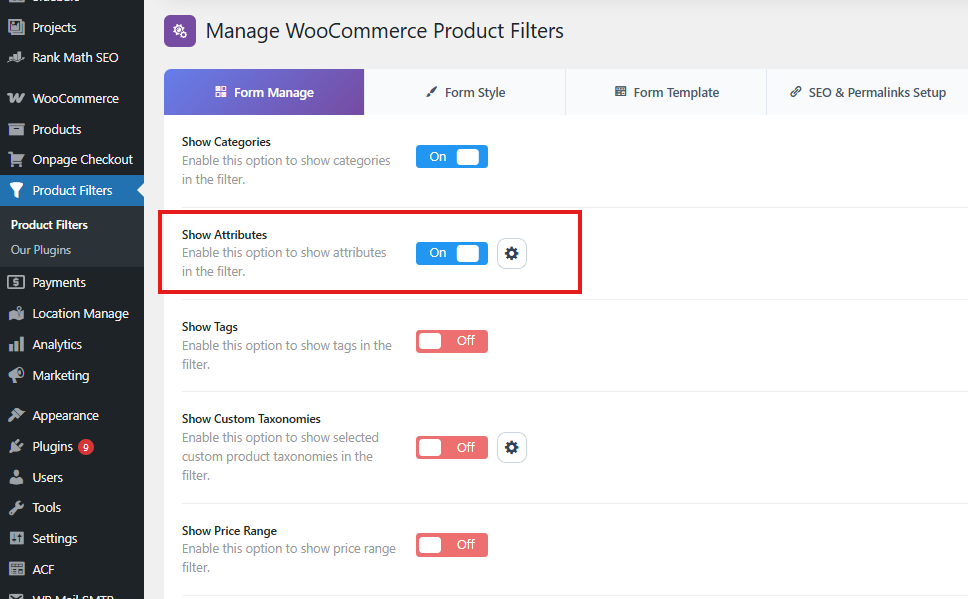Click the Marketing megaphone icon
The height and width of the screenshot is (599, 968).
tap(17, 375)
